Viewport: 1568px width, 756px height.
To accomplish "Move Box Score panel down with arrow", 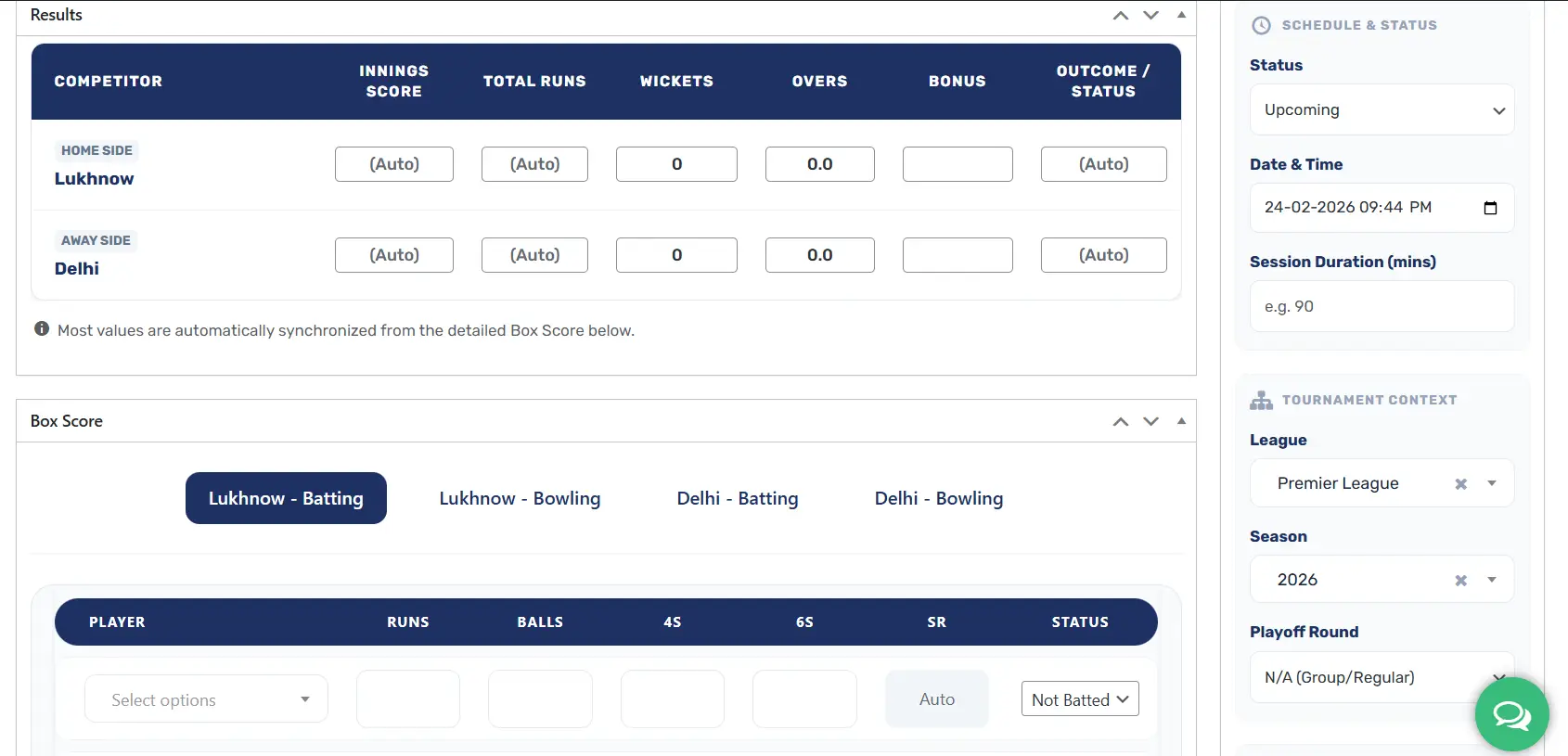I will pos(1150,422).
